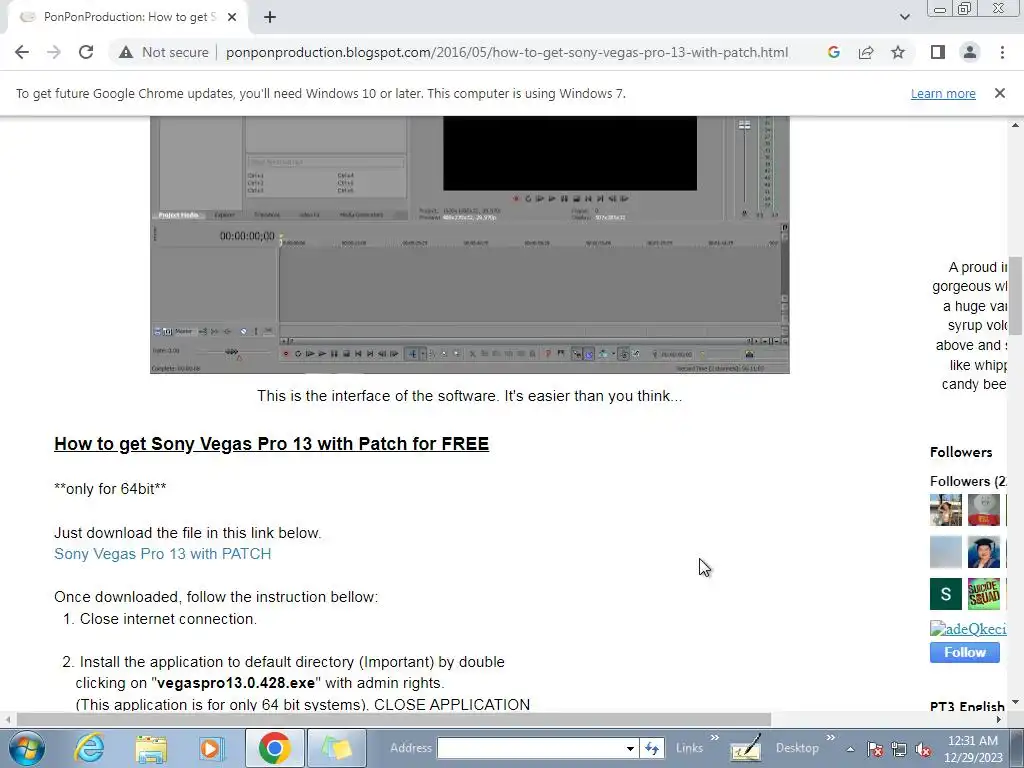Click the Desktop toolbar label

click(797, 748)
